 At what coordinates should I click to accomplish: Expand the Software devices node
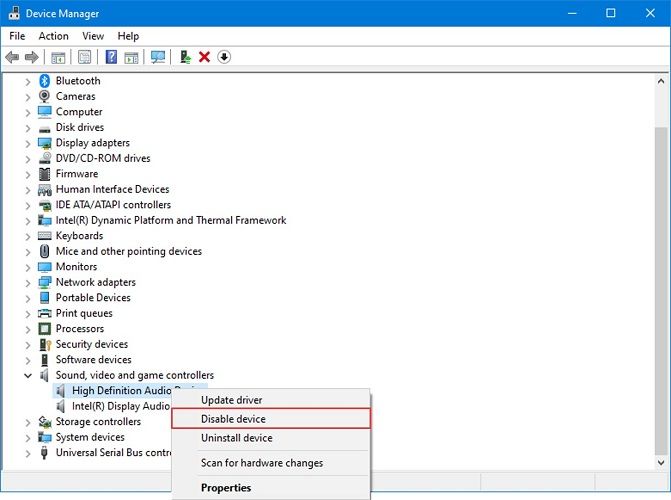point(28,360)
